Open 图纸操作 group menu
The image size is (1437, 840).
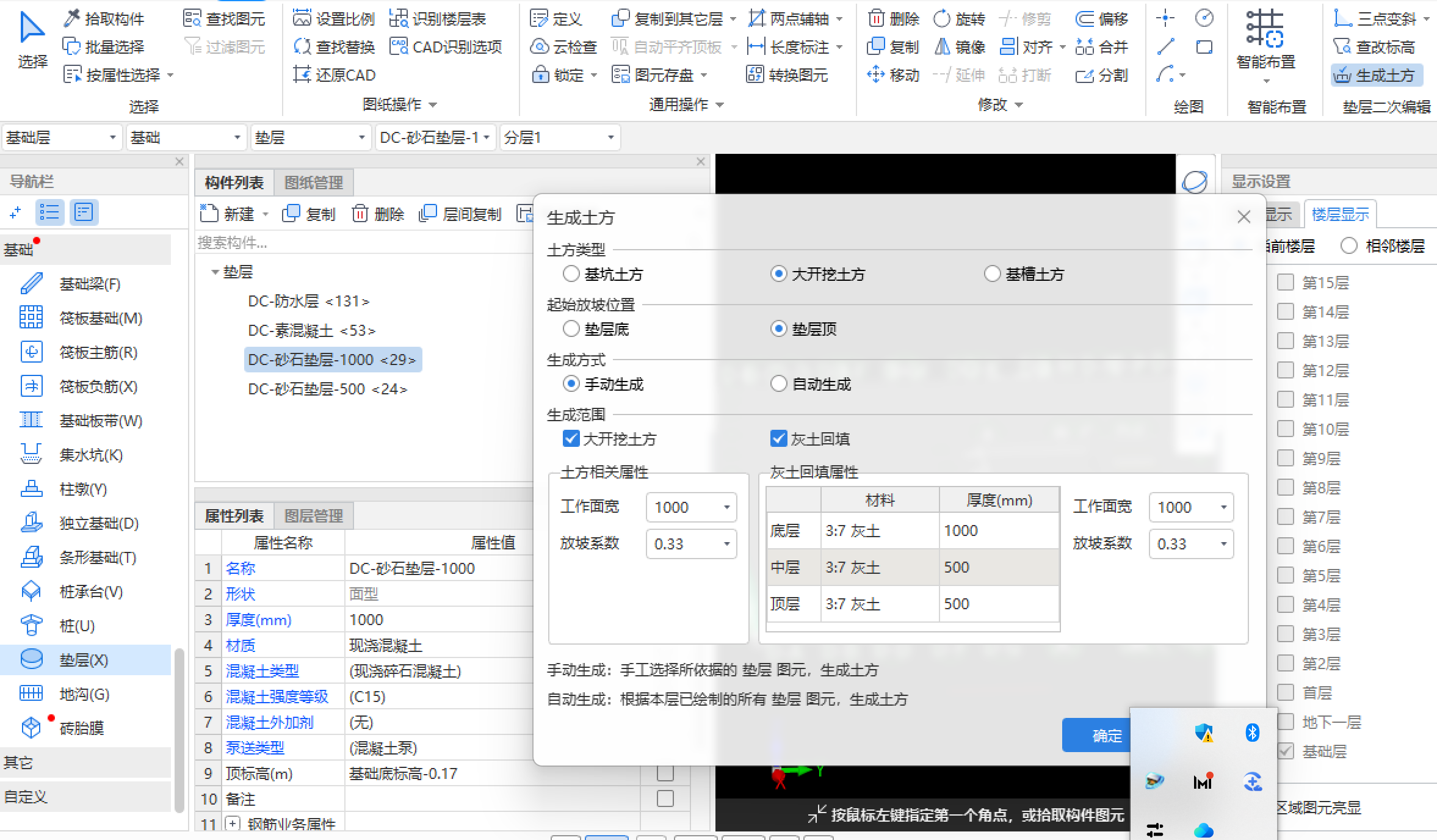click(399, 104)
